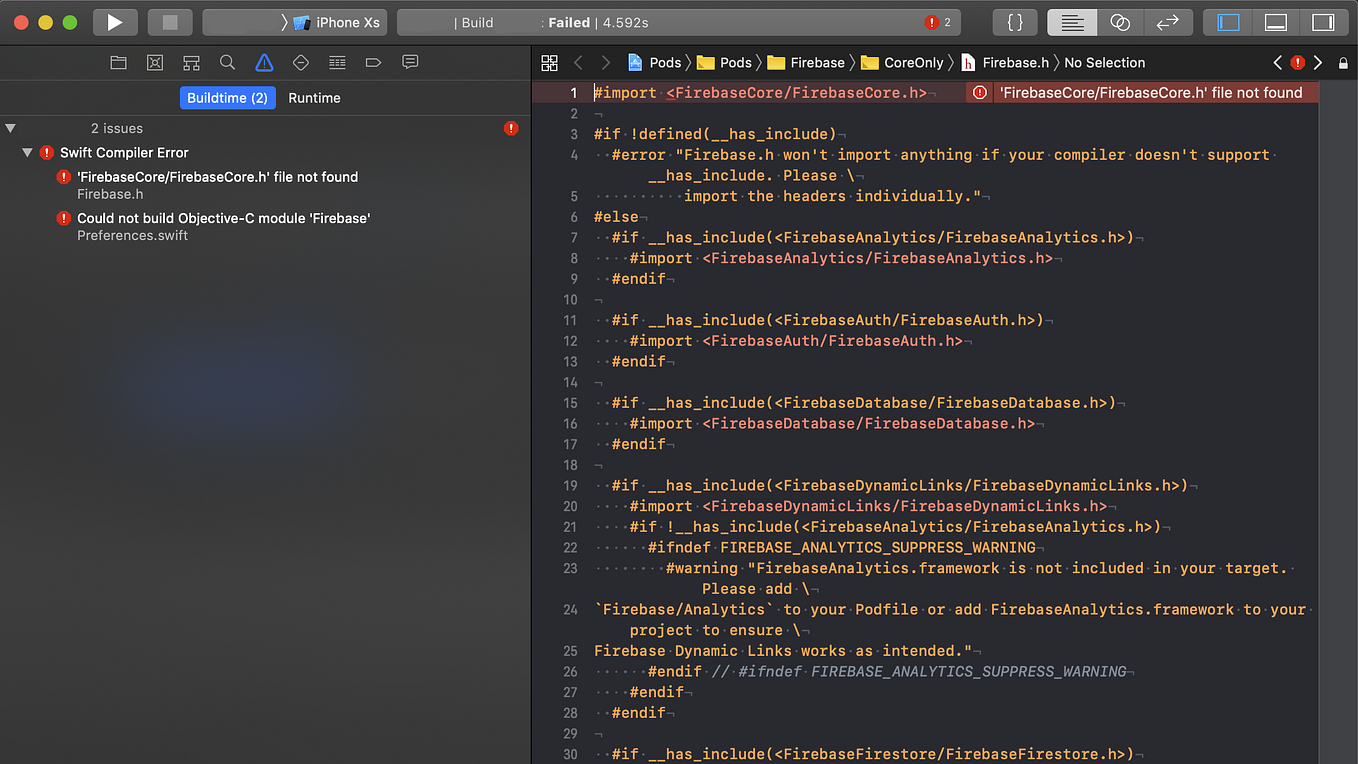
Task: Switch to the Assistant editor
Action: pos(1120,22)
